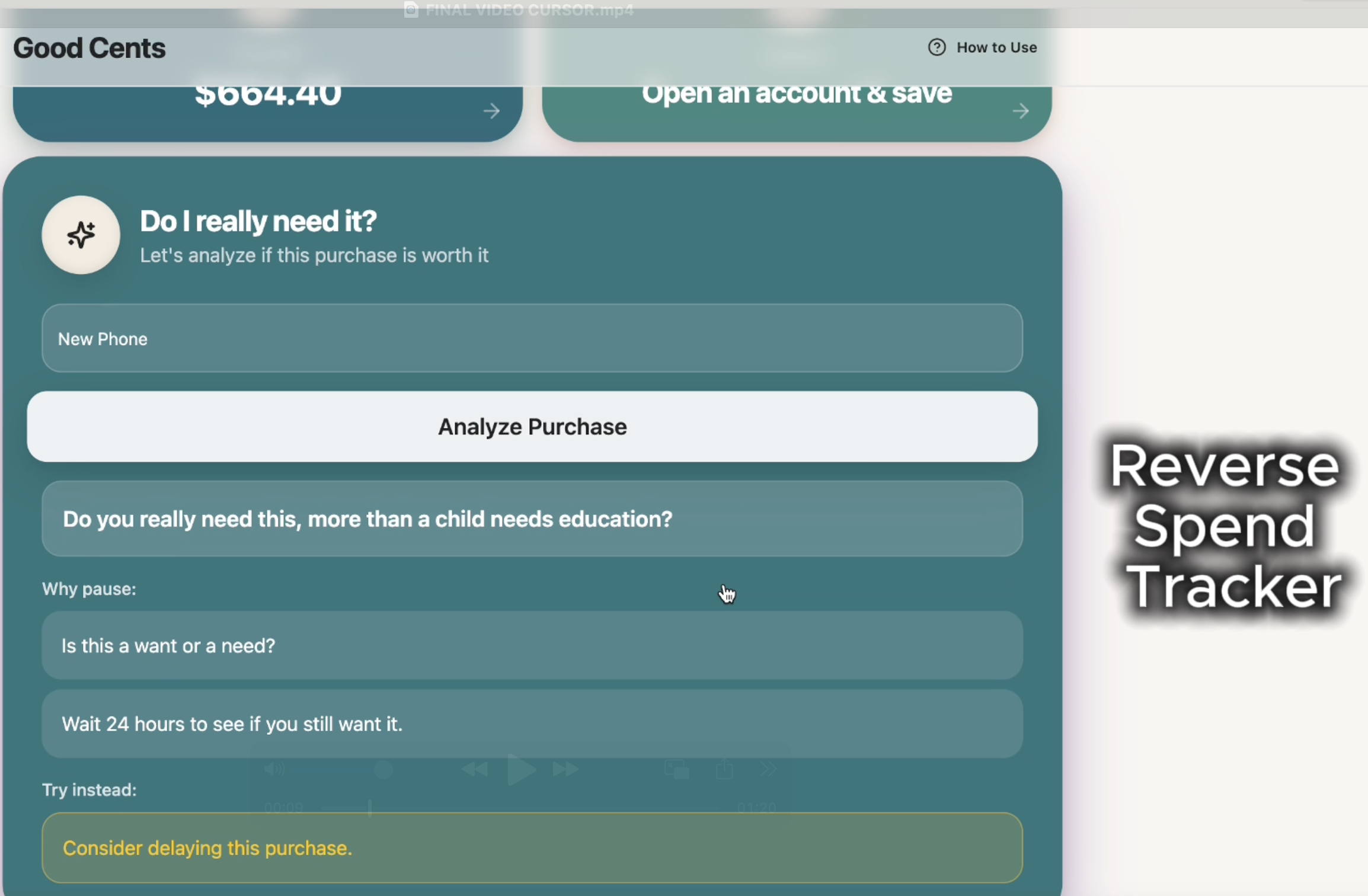Select the "Wait 24 hours" suggestion item

click(x=532, y=724)
